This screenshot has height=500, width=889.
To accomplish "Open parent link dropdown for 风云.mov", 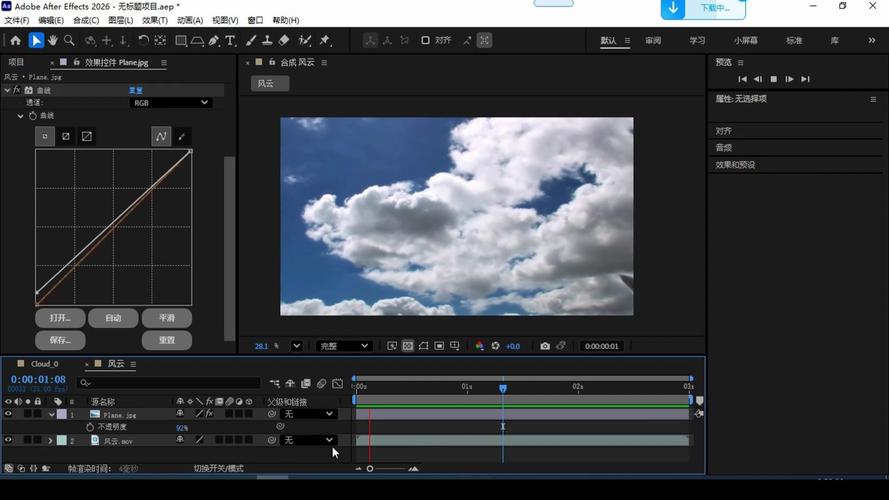I will [x=308, y=440].
